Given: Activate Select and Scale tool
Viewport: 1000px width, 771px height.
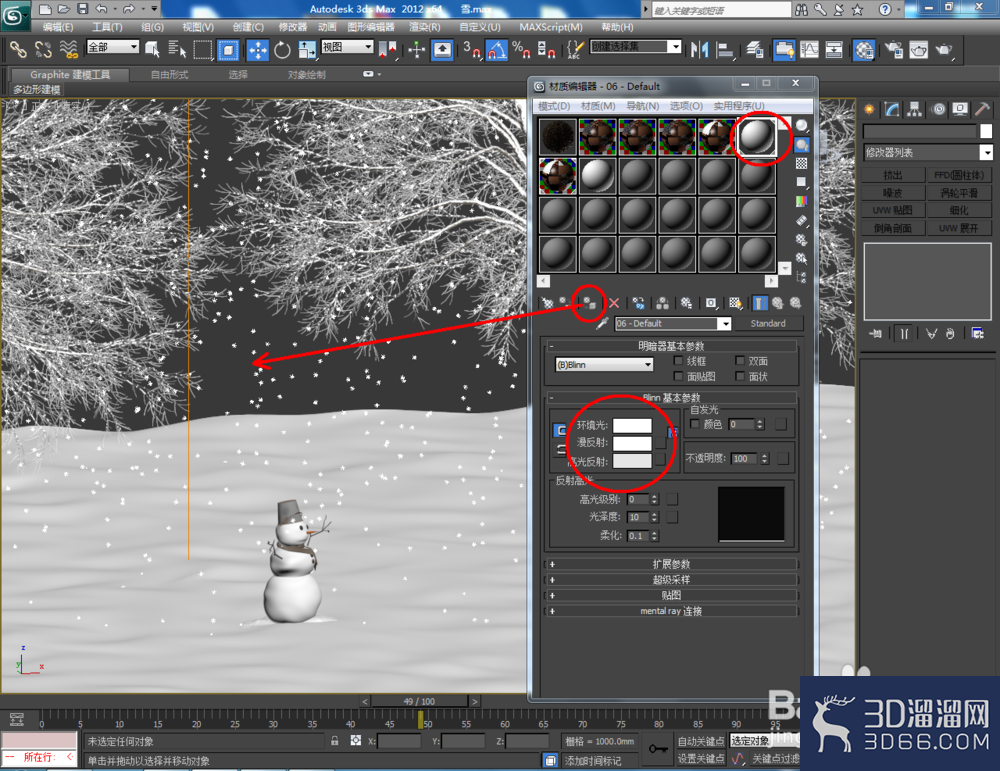Looking at the screenshot, I should tap(307, 49).
